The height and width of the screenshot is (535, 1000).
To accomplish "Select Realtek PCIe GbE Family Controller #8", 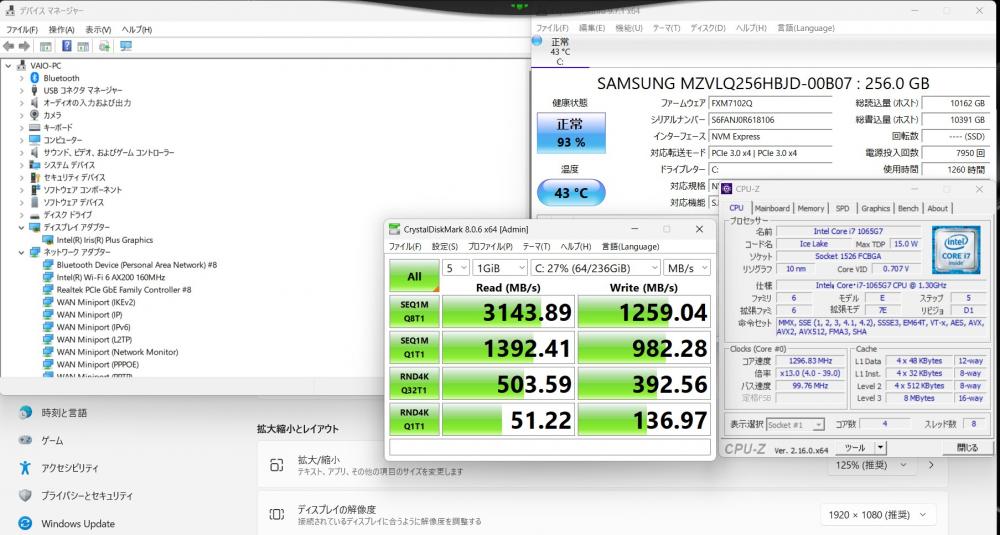I will click(124, 289).
